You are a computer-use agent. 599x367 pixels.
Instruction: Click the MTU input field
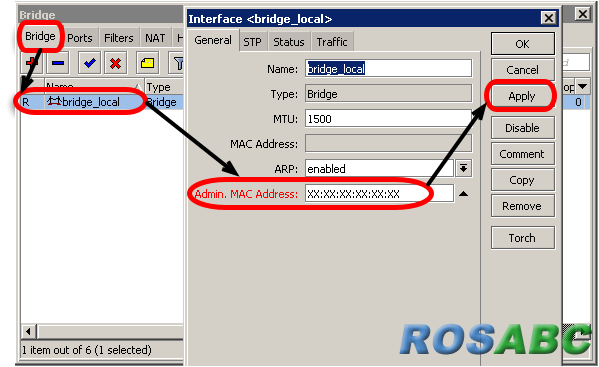[389, 119]
